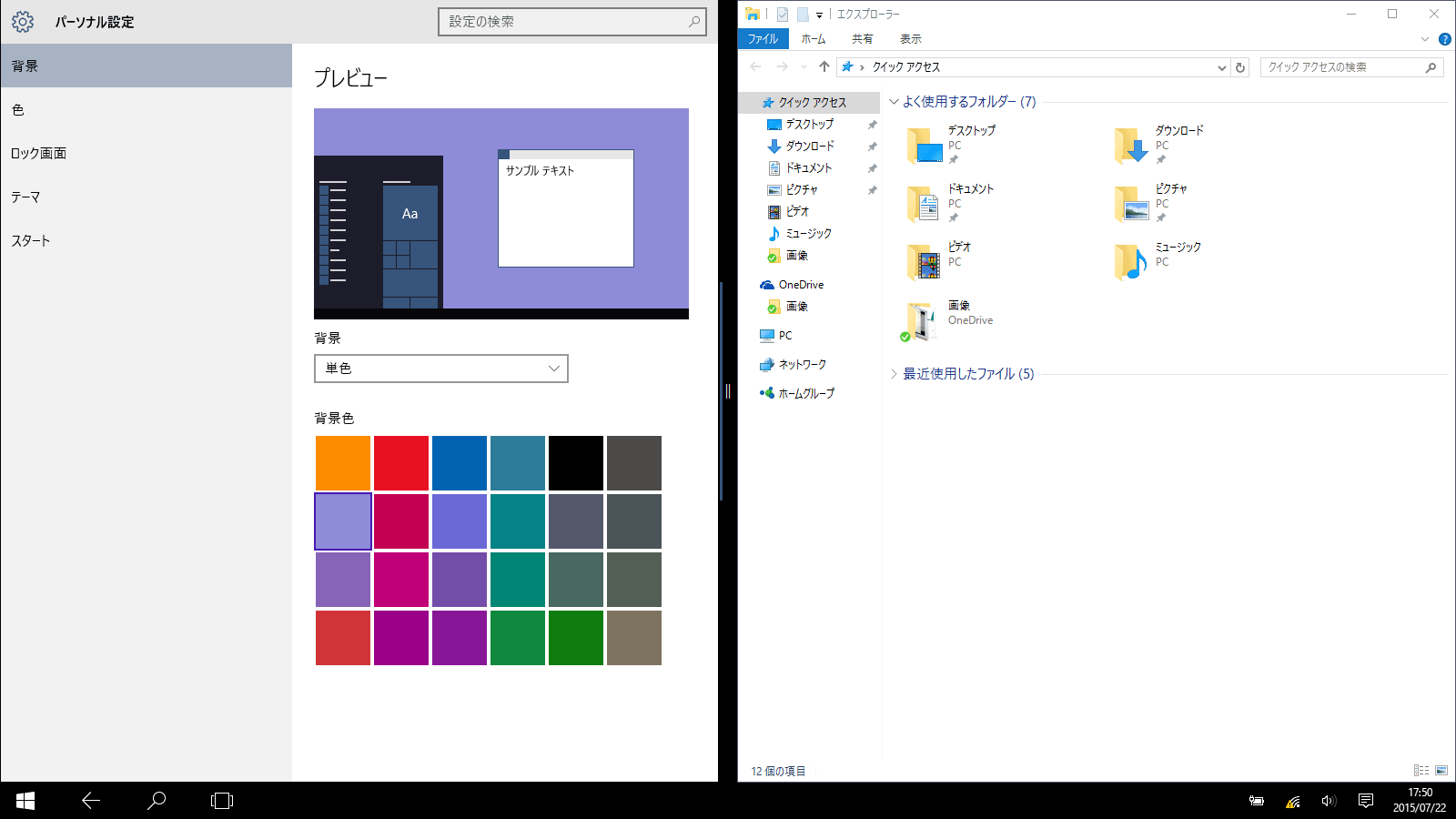Select ドキュメント in navigation pane
The image size is (1456, 819).
click(809, 167)
